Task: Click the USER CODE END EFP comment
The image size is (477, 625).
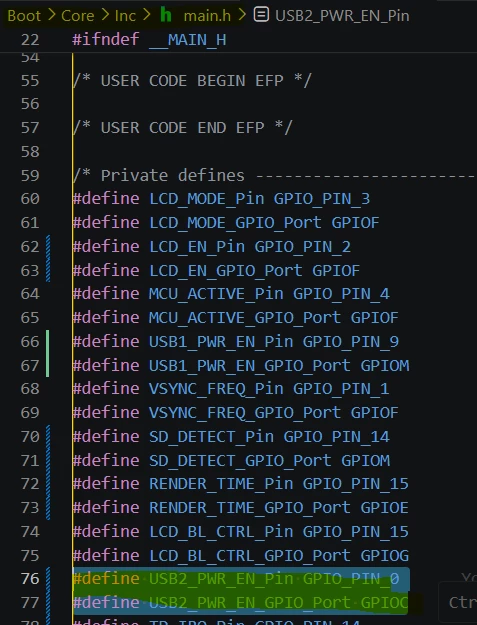Action: click(183, 128)
